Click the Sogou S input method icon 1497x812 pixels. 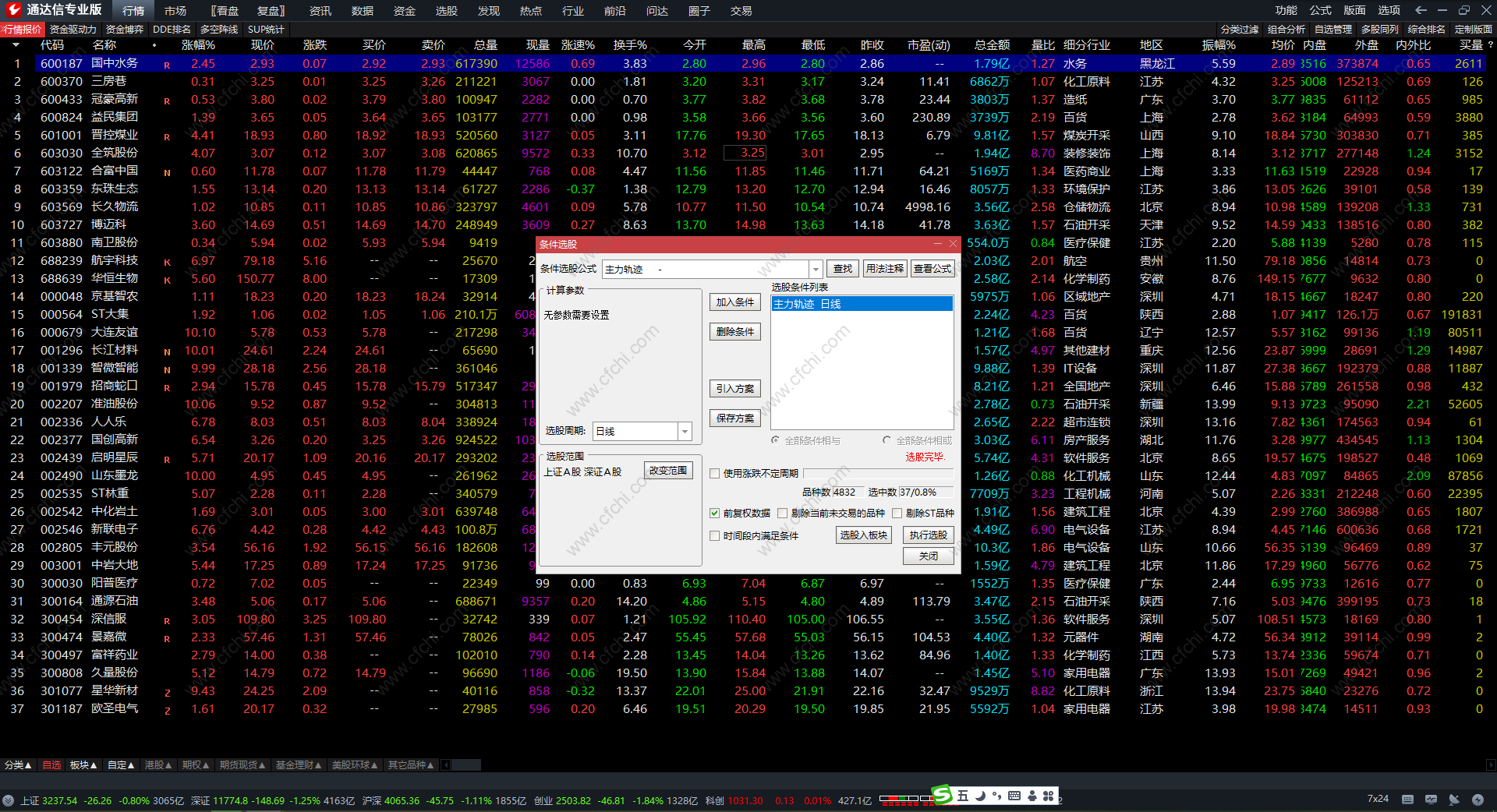[x=943, y=795]
